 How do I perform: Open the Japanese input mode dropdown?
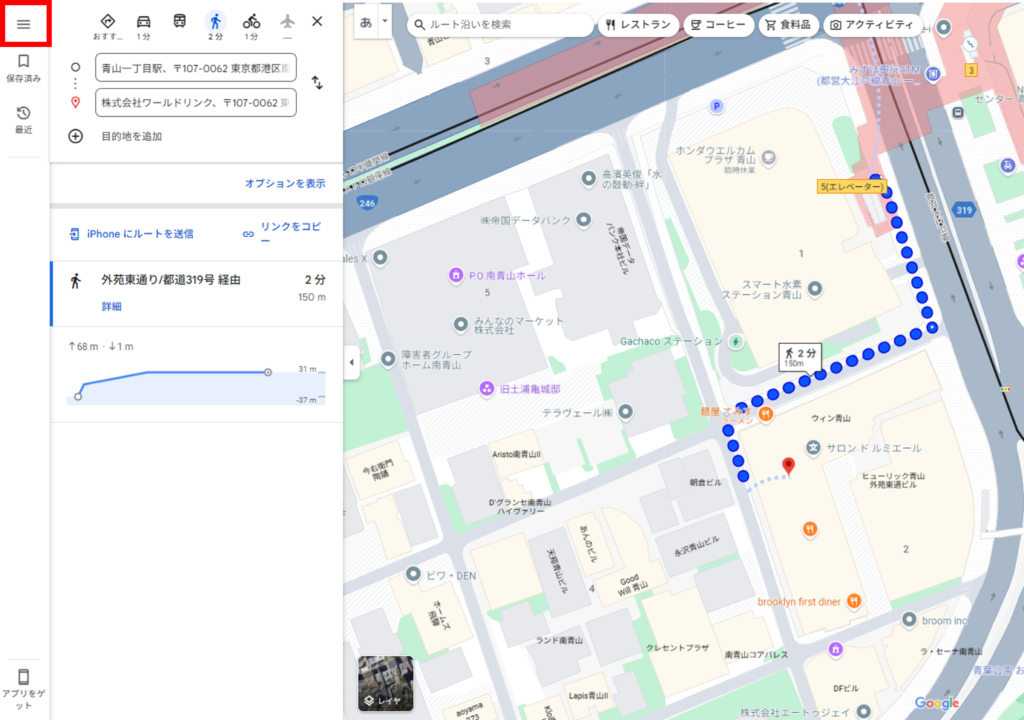click(385, 22)
